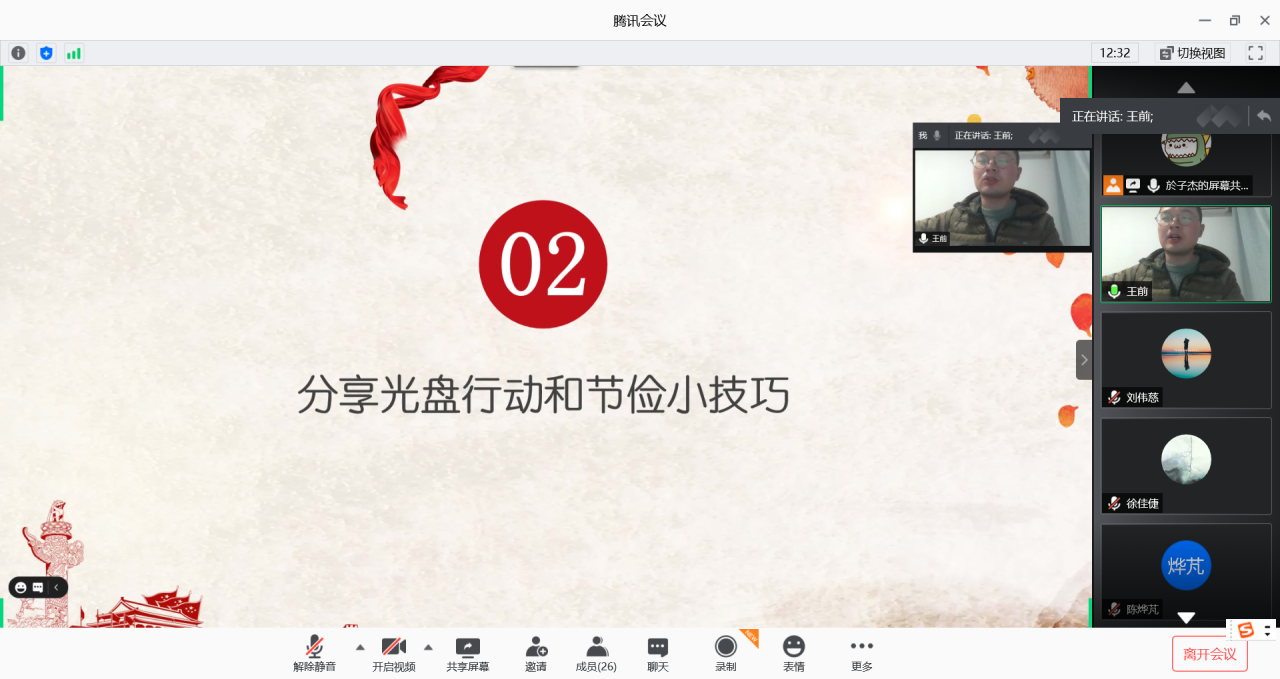The image size is (1280, 679).
Task: Open 共享屏幕 screen sharing
Action: (x=467, y=654)
